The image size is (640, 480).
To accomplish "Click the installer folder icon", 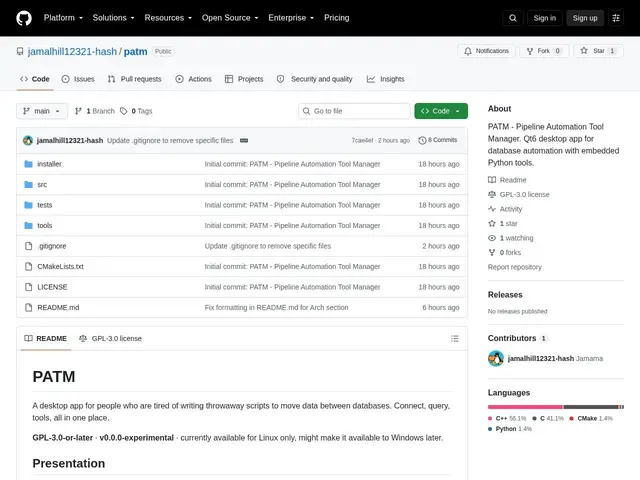I will pyautogui.click(x=28, y=164).
